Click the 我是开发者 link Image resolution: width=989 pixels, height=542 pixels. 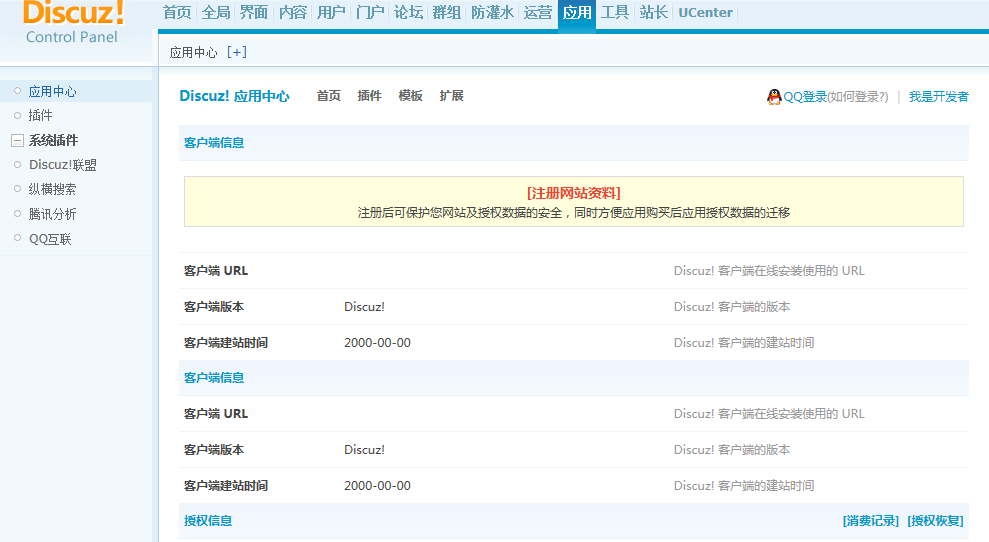pyautogui.click(x=939, y=97)
